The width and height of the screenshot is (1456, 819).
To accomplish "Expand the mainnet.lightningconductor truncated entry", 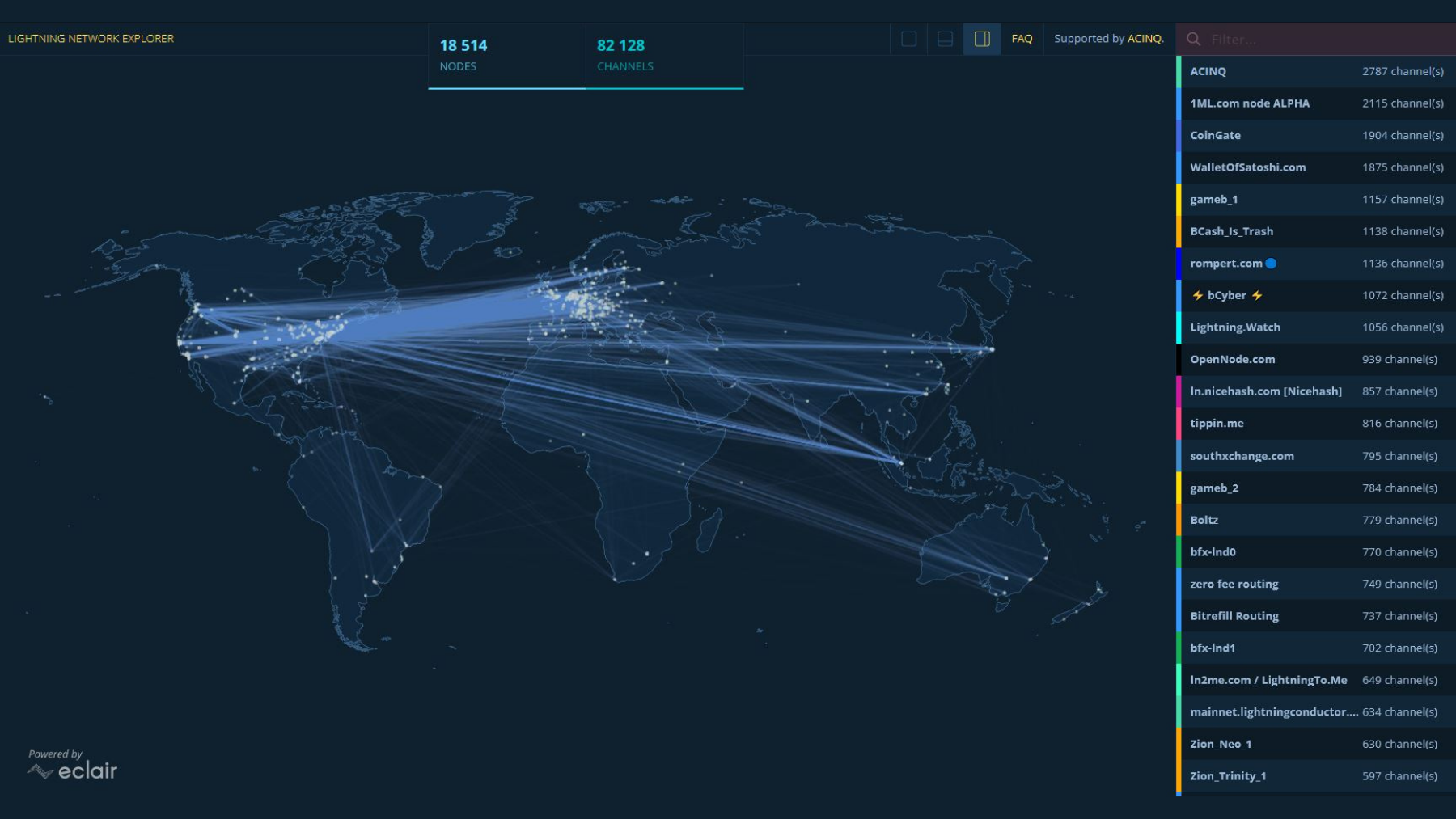I will click(x=1294, y=711).
